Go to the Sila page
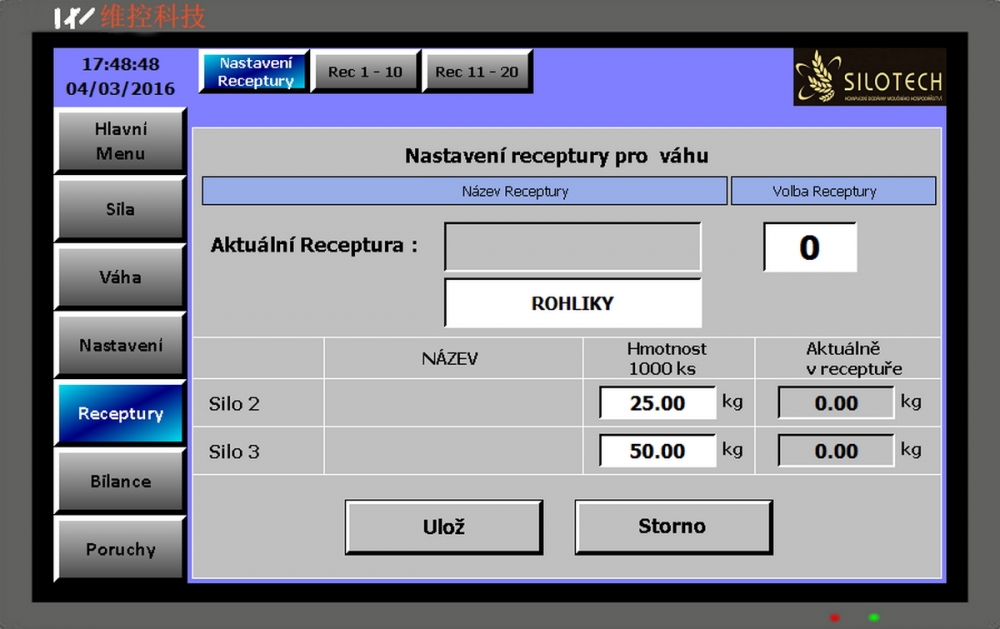The height and width of the screenshot is (629, 1000). coord(120,209)
